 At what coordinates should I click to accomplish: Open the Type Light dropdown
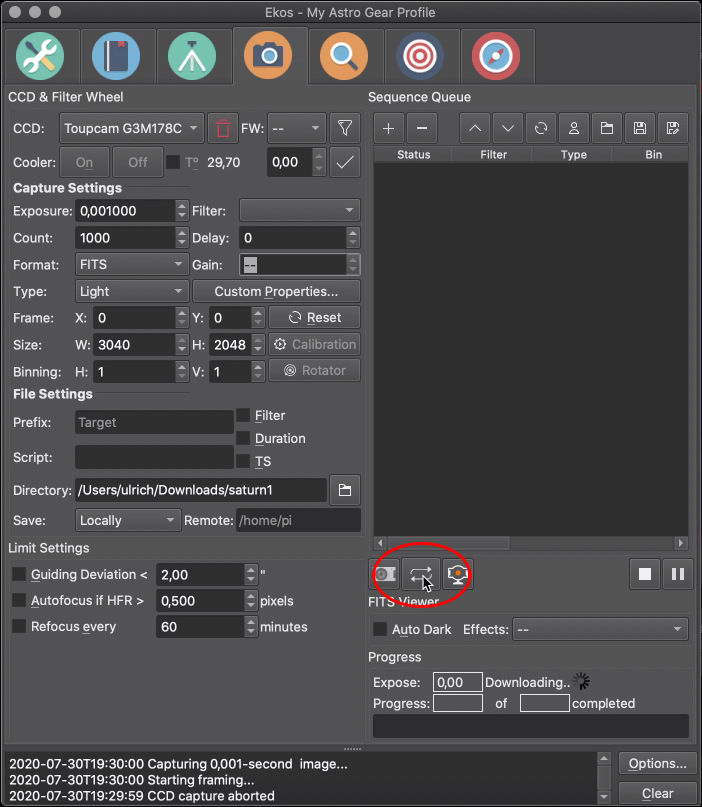coord(132,291)
